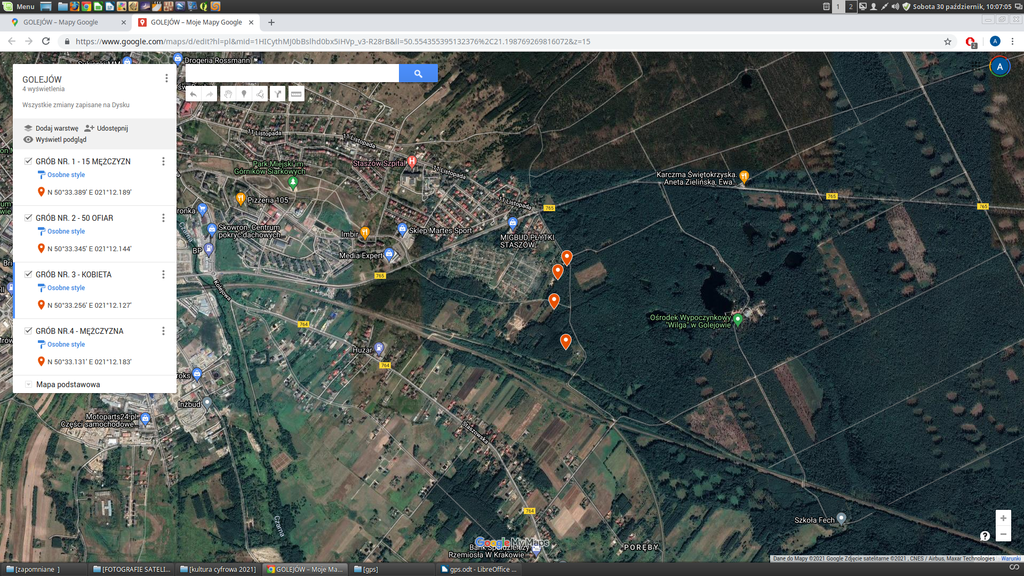The height and width of the screenshot is (576, 1024).
Task: Select the hand pan tool
Action: coord(227,94)
